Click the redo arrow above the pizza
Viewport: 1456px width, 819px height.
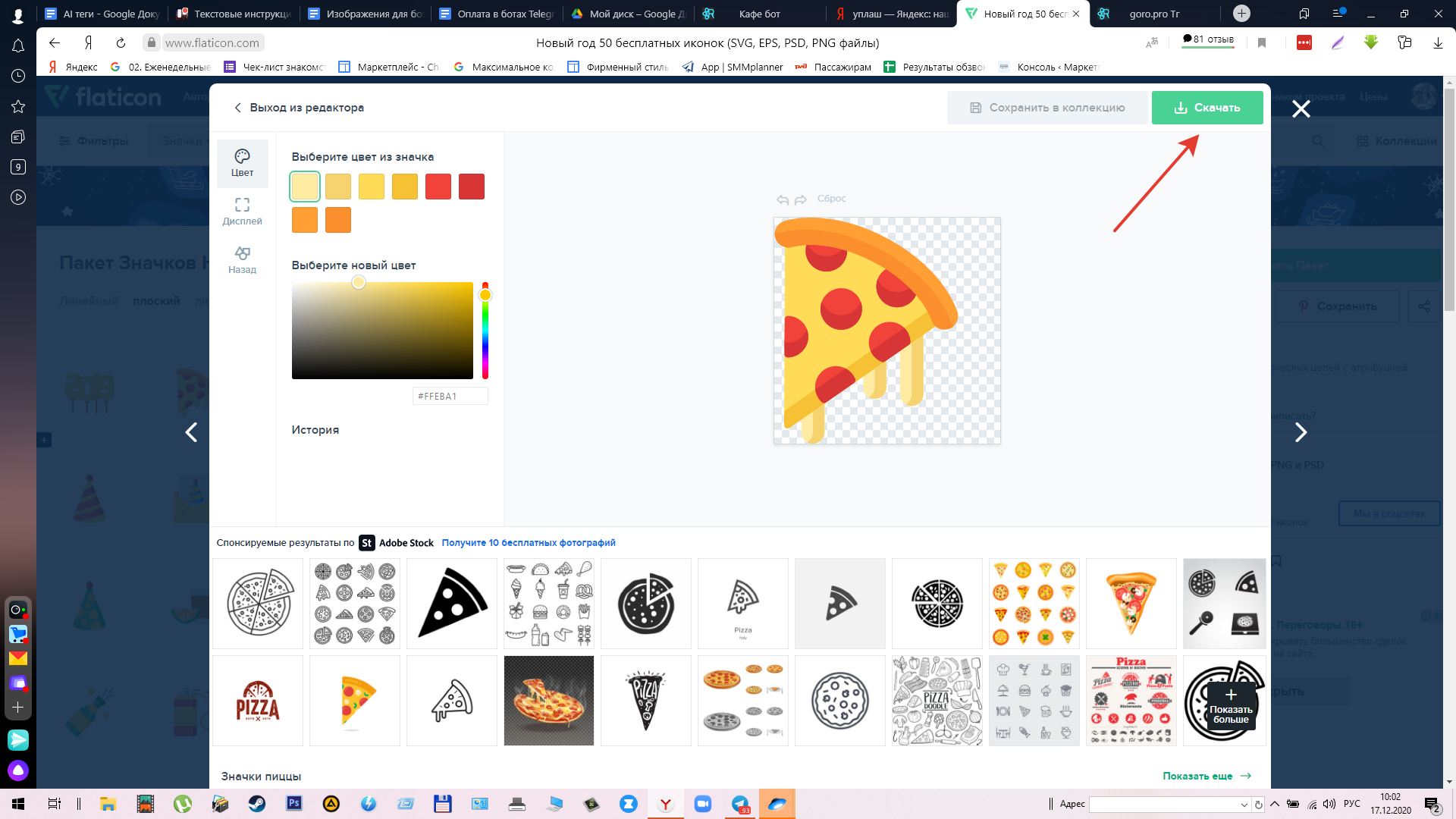tap(801, 199)
